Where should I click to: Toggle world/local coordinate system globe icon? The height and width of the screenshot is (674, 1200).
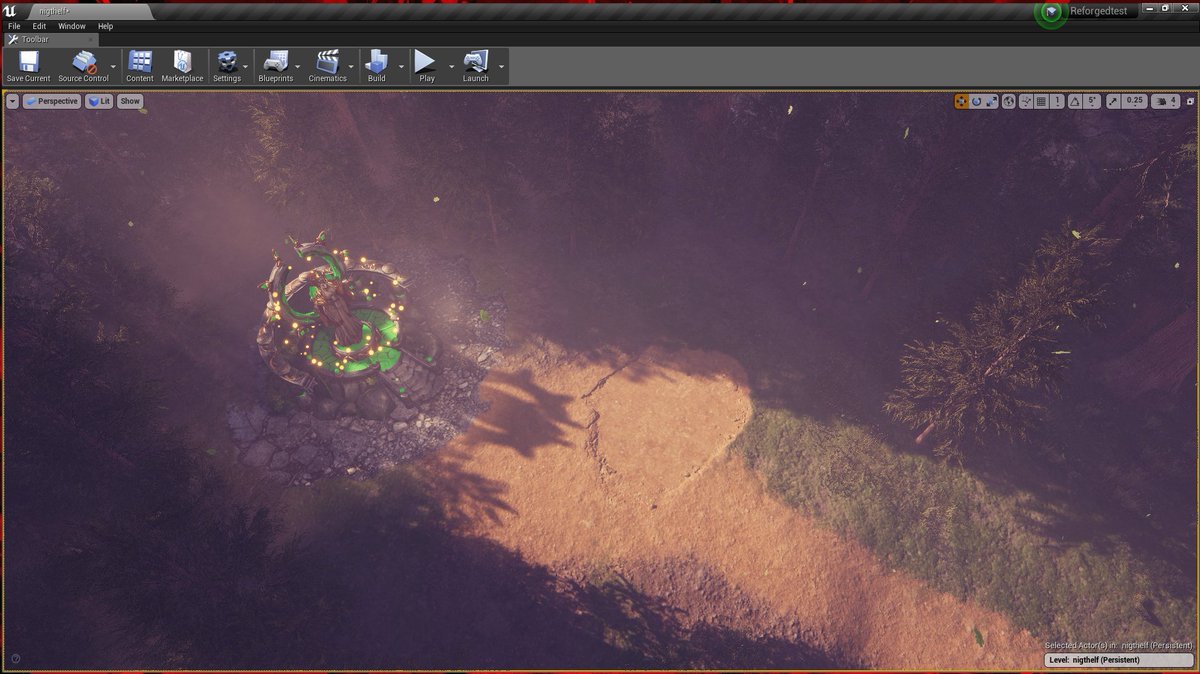[x=1008, y=101]
